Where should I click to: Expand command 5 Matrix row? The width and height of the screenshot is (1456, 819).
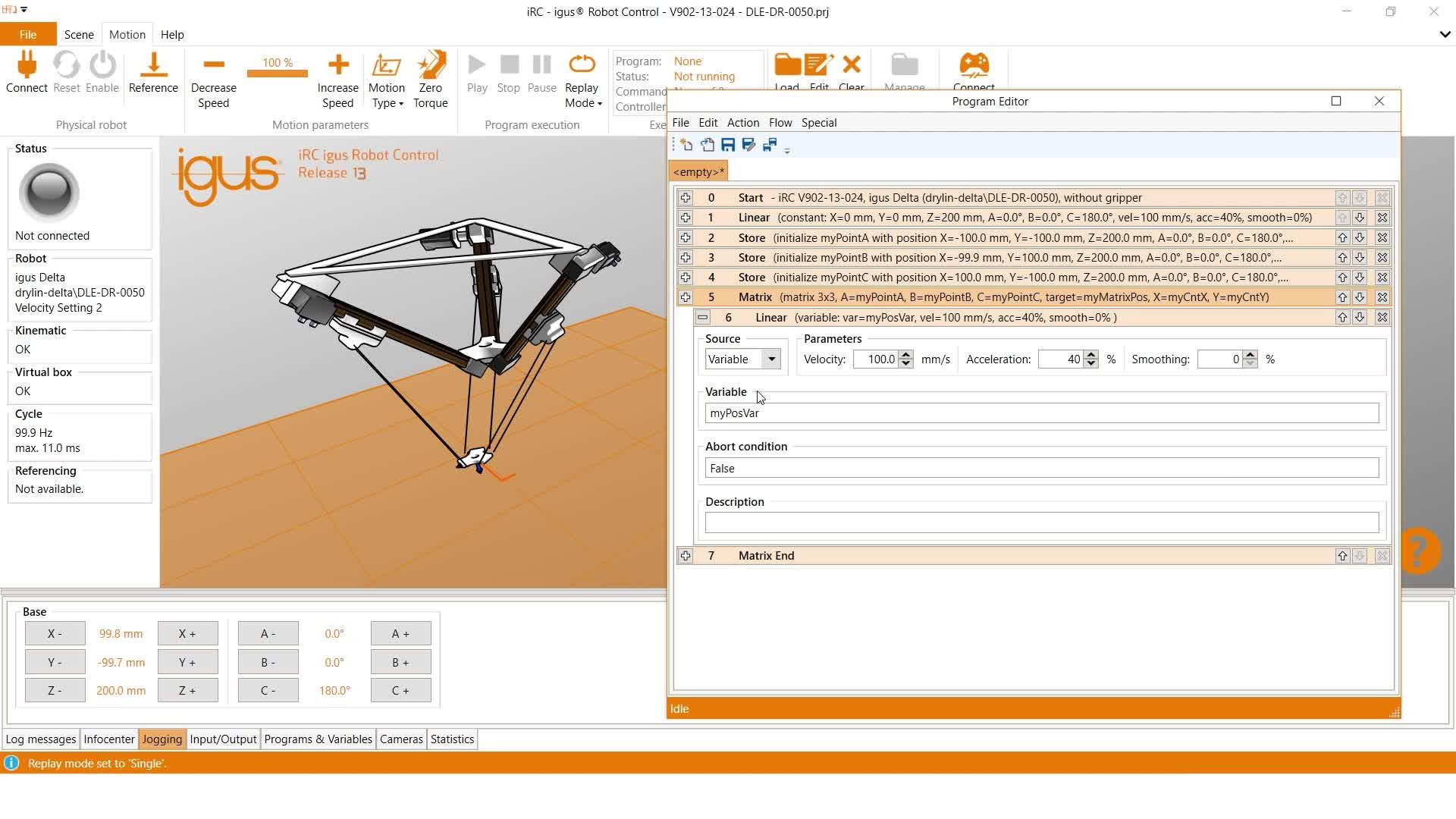[686, 297]
